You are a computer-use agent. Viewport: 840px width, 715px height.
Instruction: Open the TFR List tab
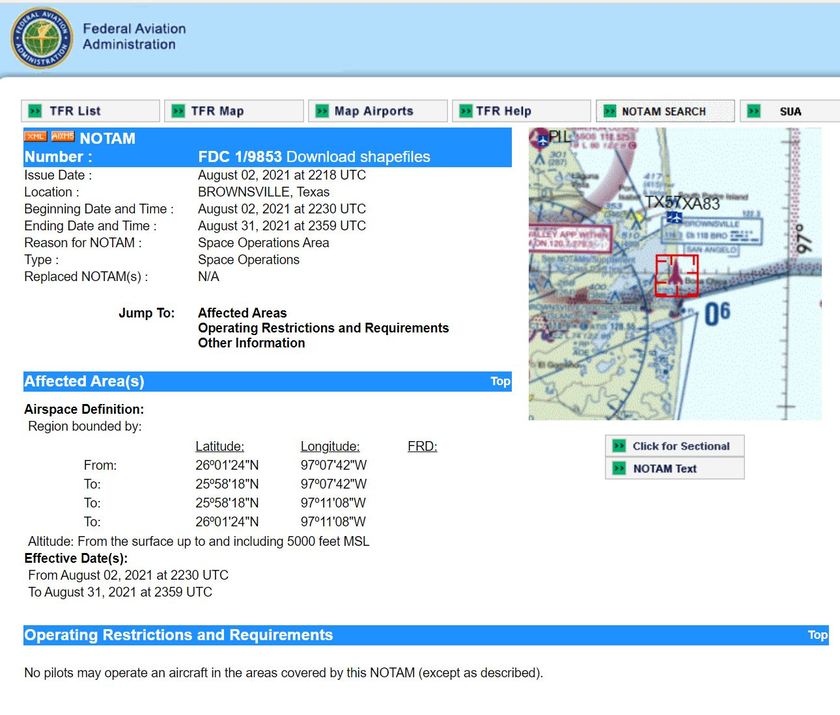coord(91,111)
